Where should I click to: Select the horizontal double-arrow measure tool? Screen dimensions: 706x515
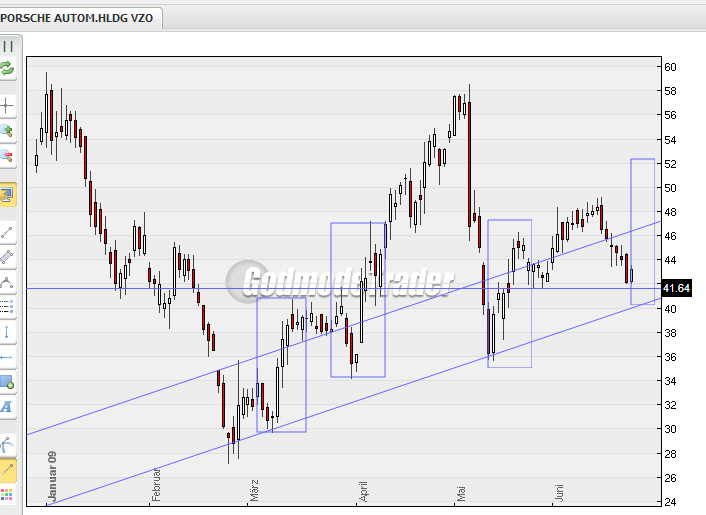pyautogui.click(x=7, y=357)
